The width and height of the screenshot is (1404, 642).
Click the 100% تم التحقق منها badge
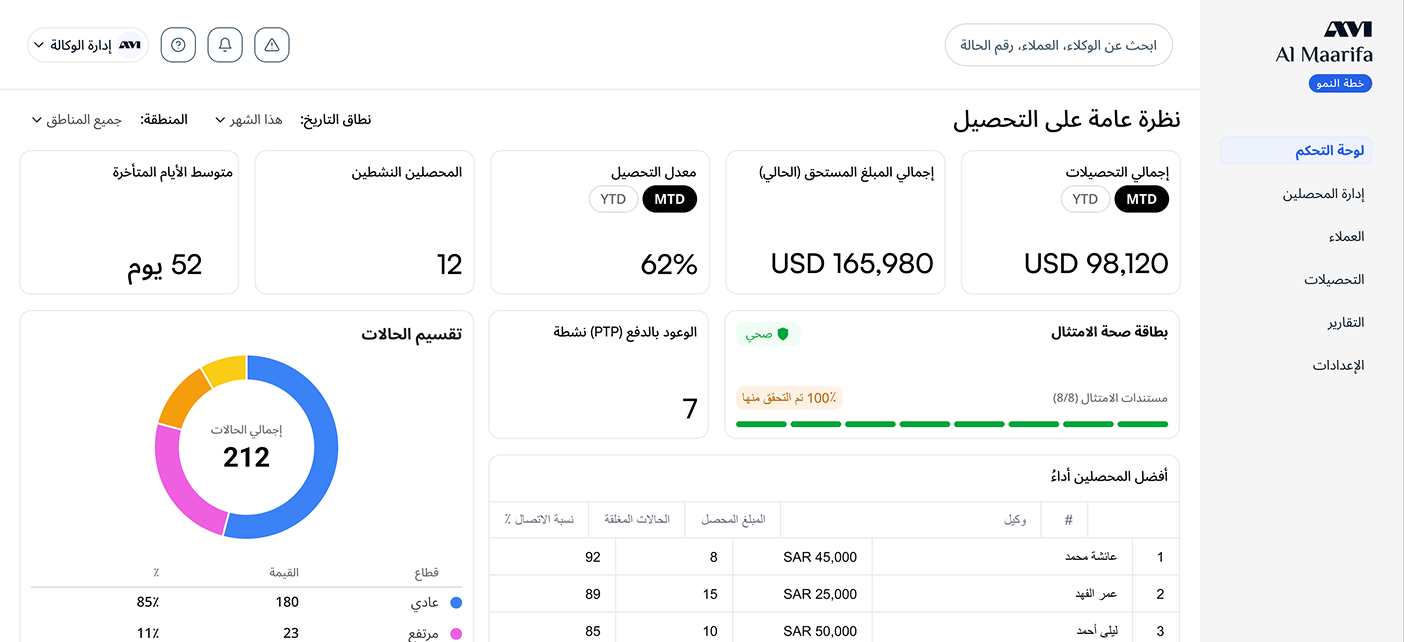pyautogui.click(x=788, y=397)
